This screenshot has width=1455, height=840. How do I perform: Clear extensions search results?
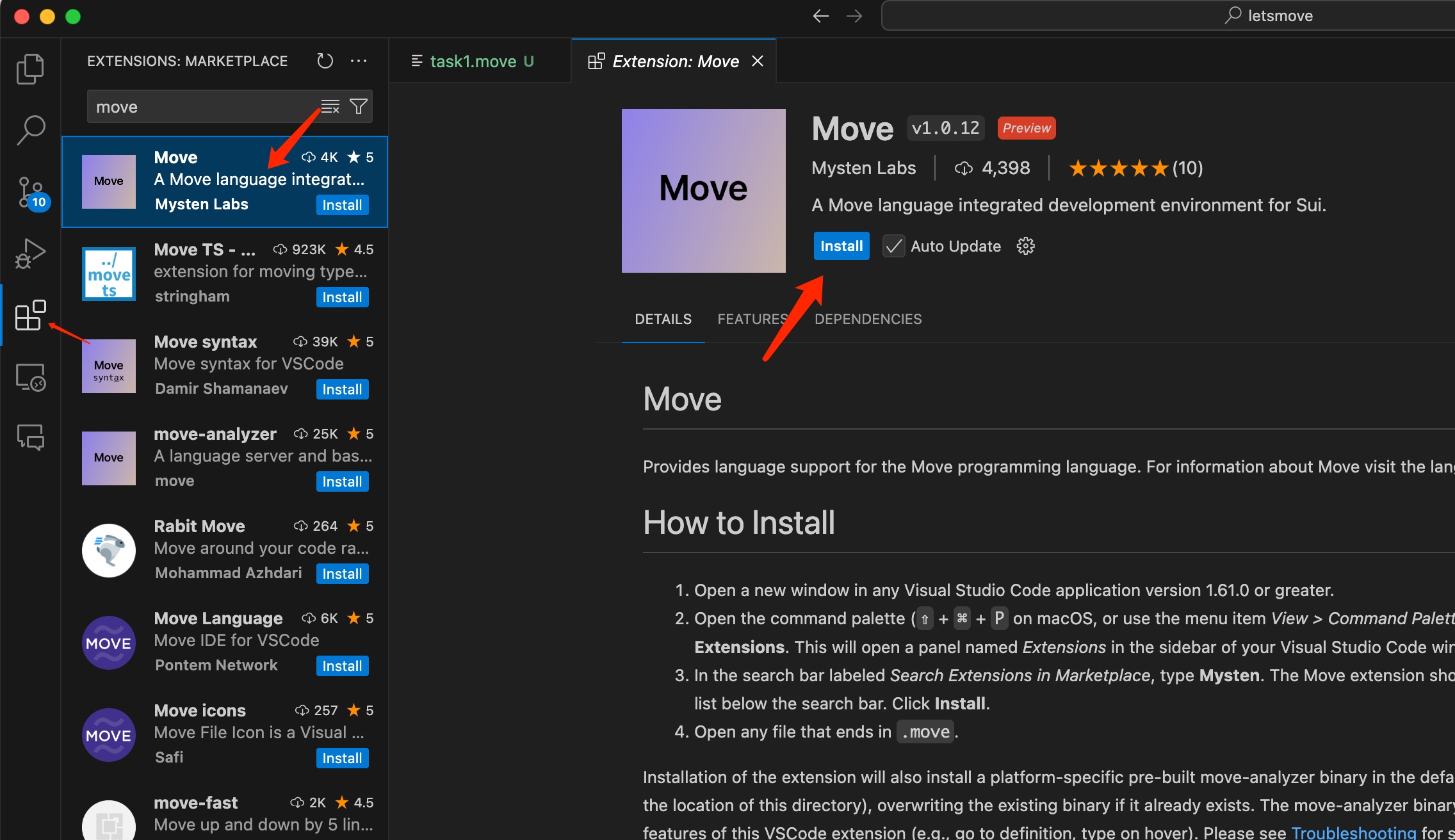(330, 106)
